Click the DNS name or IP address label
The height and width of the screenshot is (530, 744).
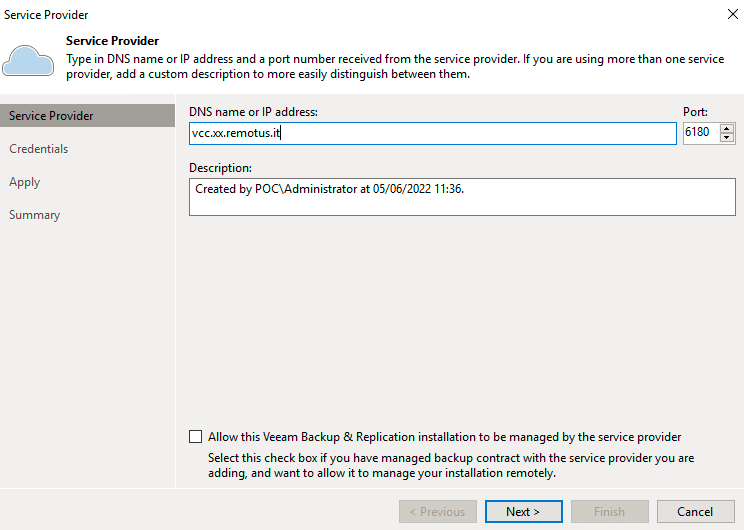coord(253,112)
